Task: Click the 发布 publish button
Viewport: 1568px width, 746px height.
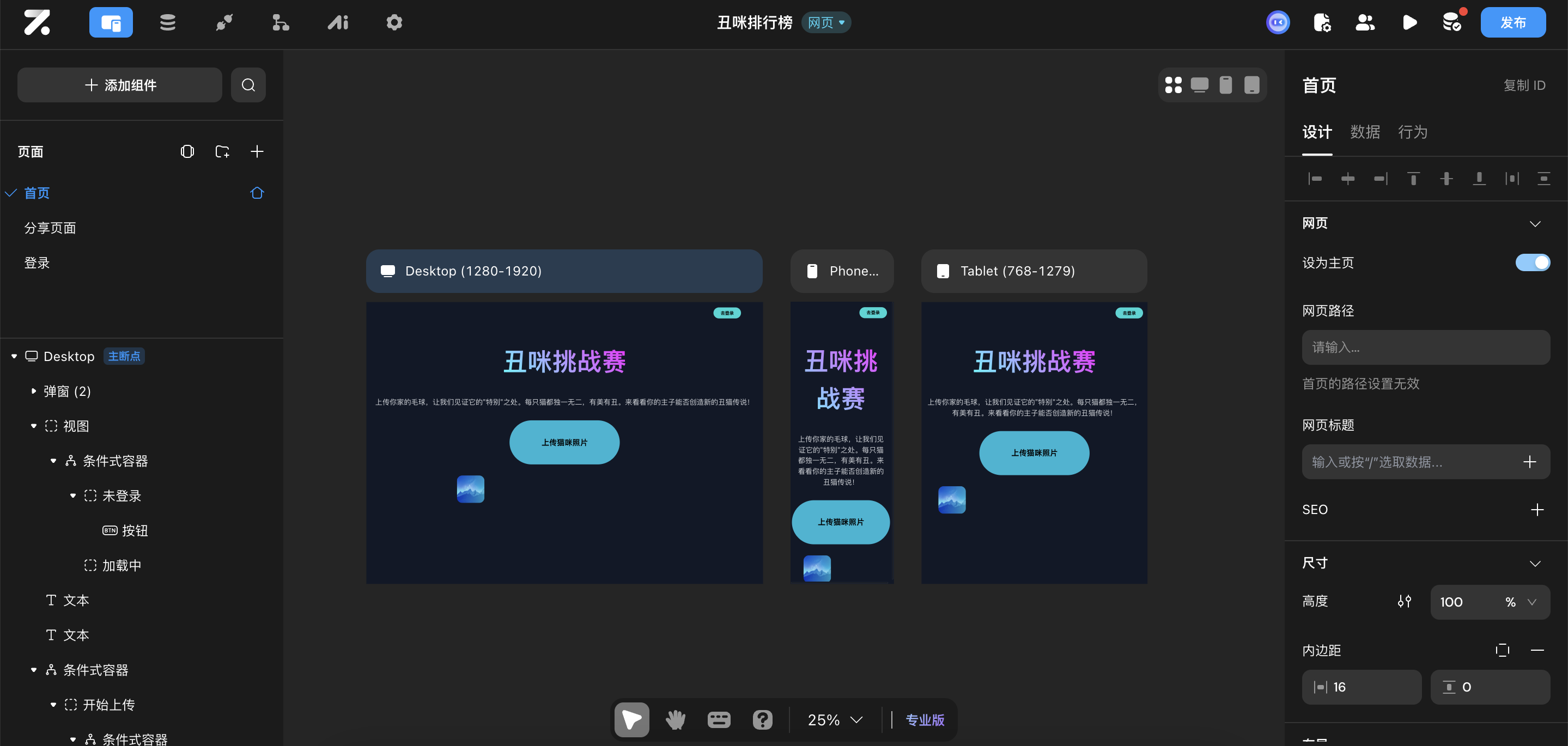Action: 1512,22
